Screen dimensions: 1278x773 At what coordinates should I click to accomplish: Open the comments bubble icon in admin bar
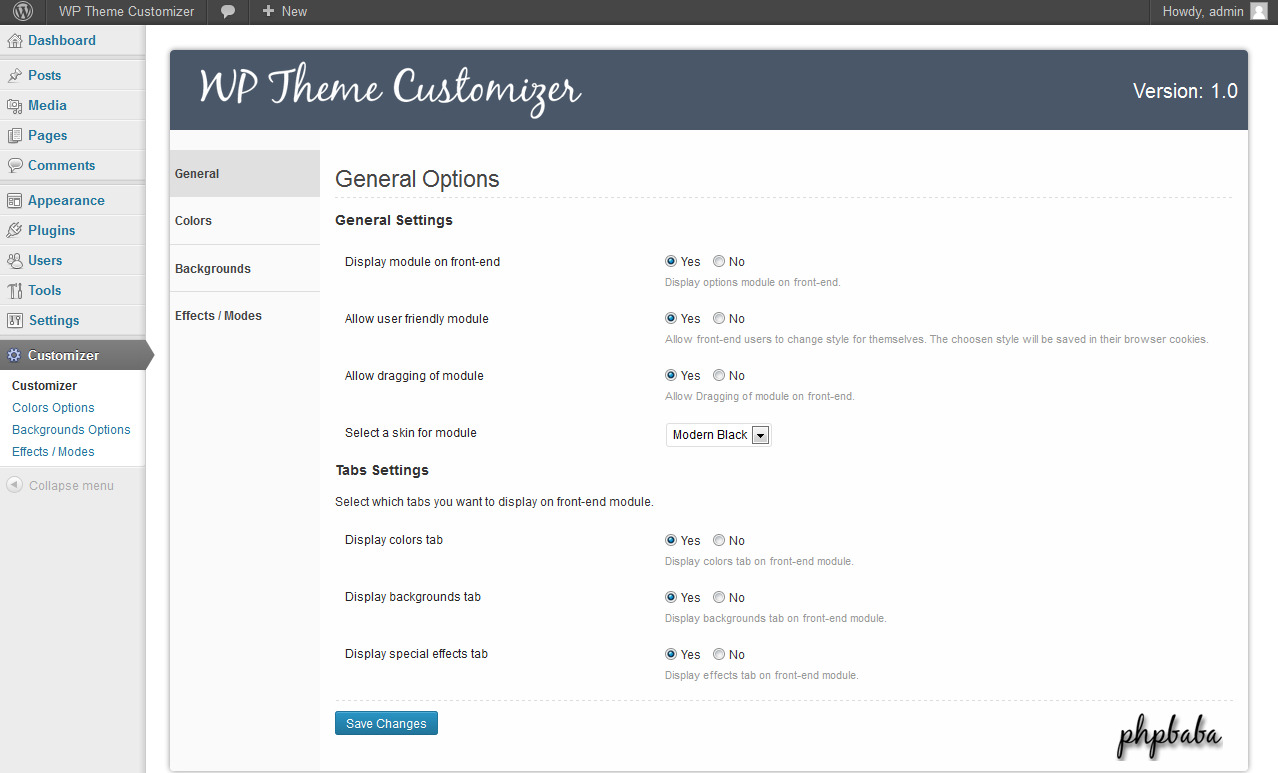(228, 12)
